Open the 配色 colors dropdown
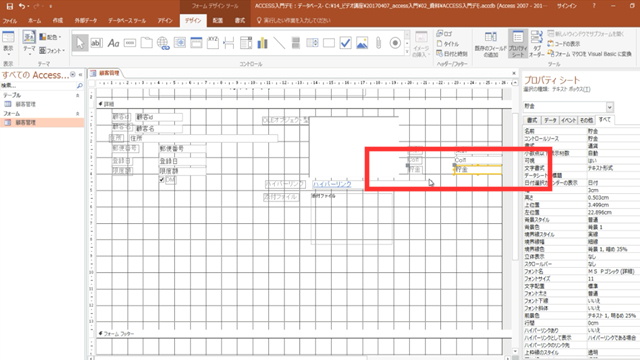This screenshot has height=360, width=640. 51,37
